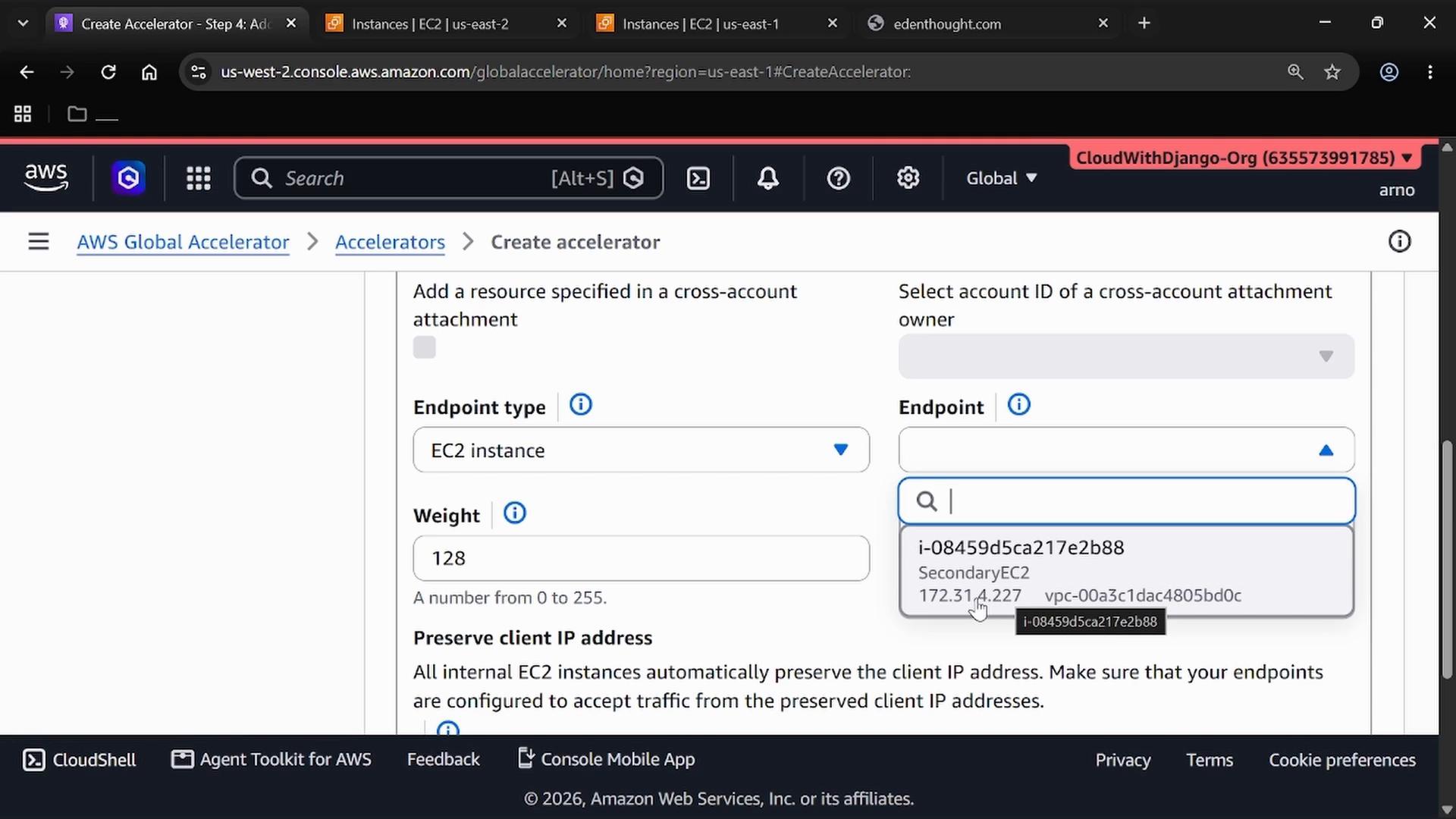Open the Amazon Q assistant icon
The width and height of the screenshot is (1456, 819).
(128, 178)
